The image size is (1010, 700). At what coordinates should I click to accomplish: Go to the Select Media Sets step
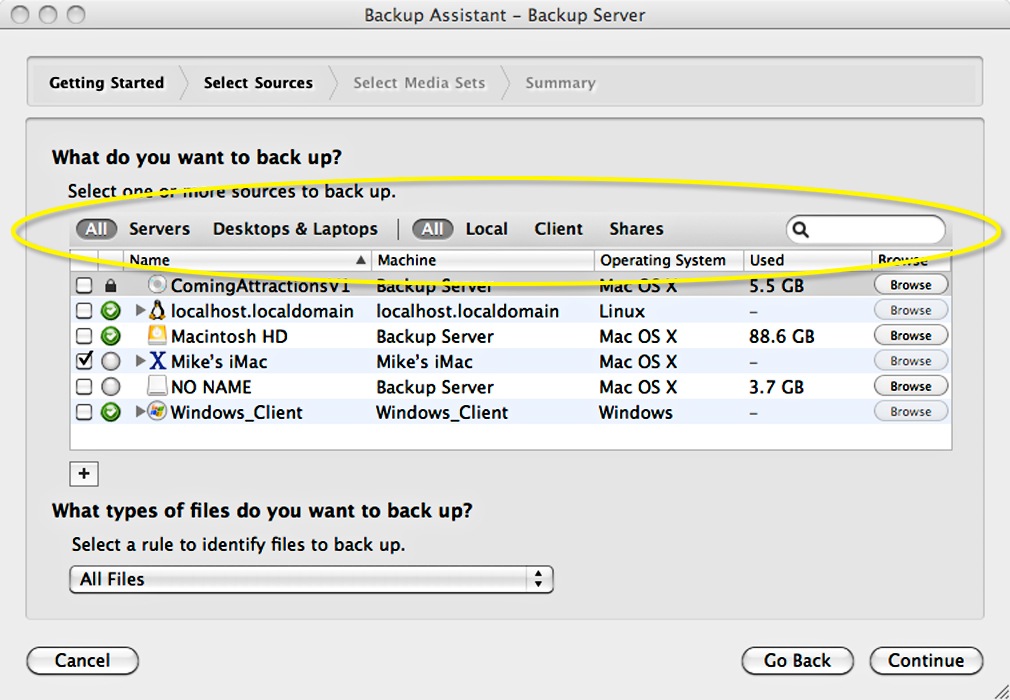pos(419,83)
